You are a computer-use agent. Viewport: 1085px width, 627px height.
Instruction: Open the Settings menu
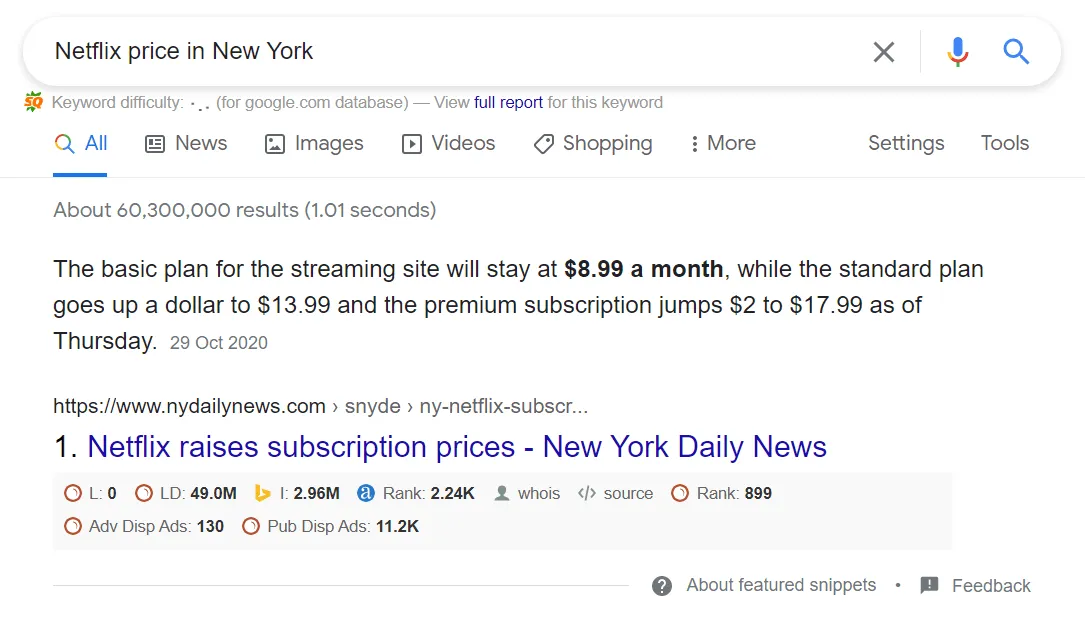tap(906, 143)
